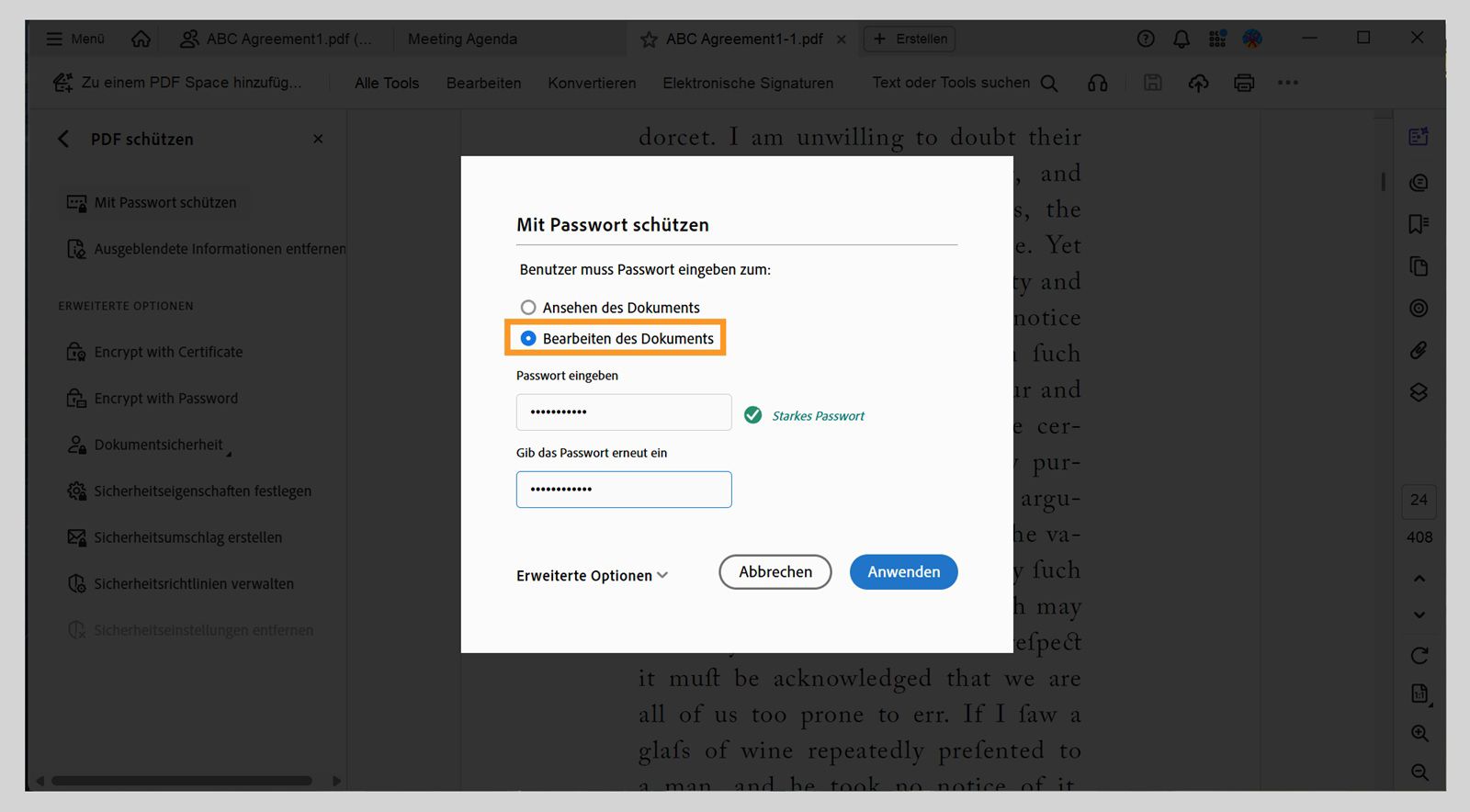This screenshot has width=1470, height=812.
Task: Expand the Dokumentsicherheit option
Action: (148, 445)
